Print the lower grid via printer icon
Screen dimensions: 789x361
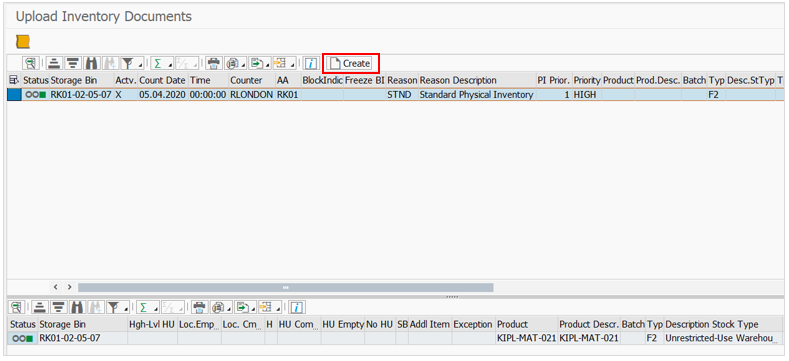coord(200,307)
